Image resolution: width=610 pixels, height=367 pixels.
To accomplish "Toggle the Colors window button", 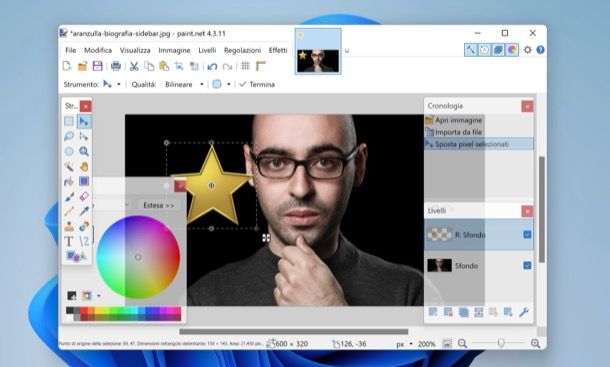I will pos(512,50).
